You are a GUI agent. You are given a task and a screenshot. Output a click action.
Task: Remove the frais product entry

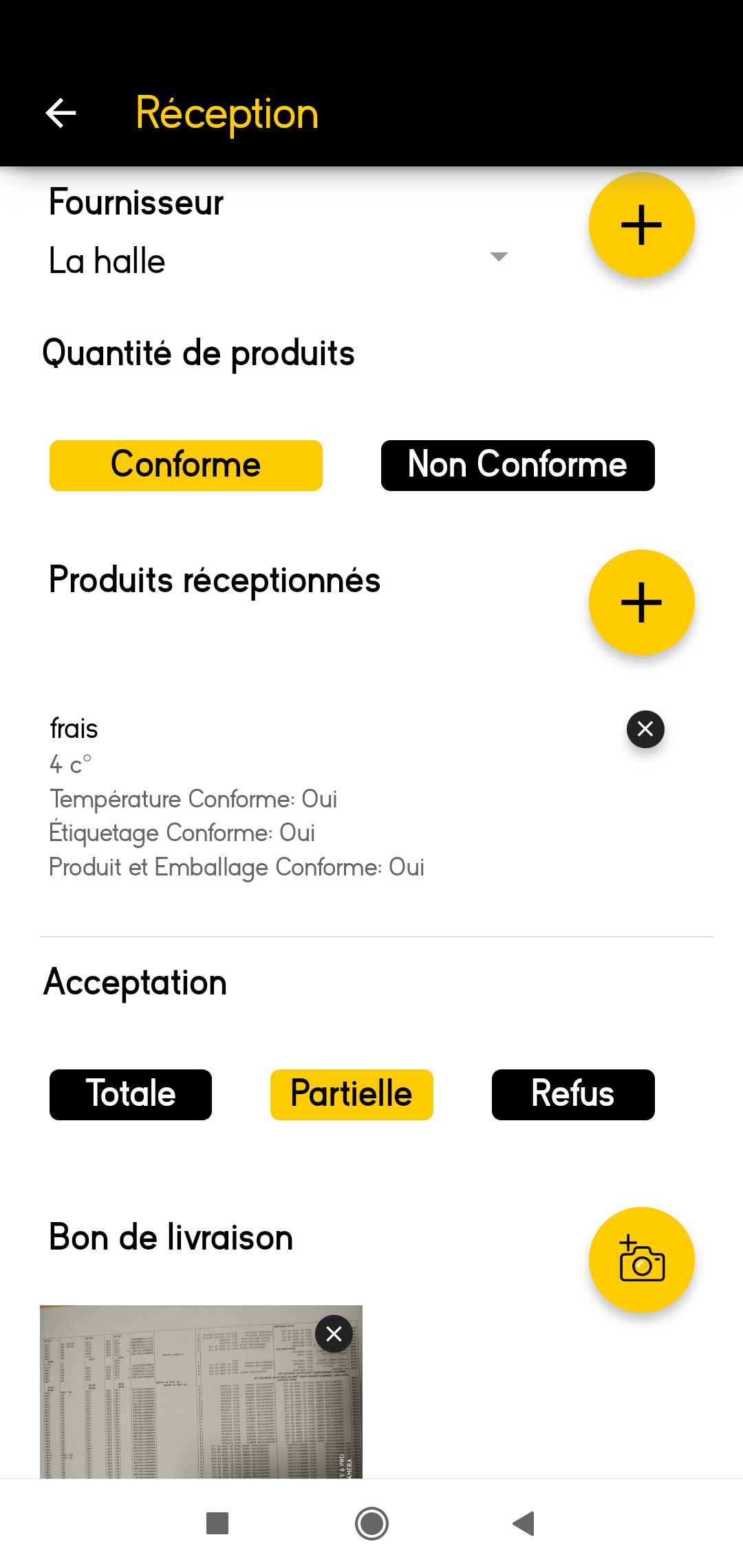click(645, 729)
